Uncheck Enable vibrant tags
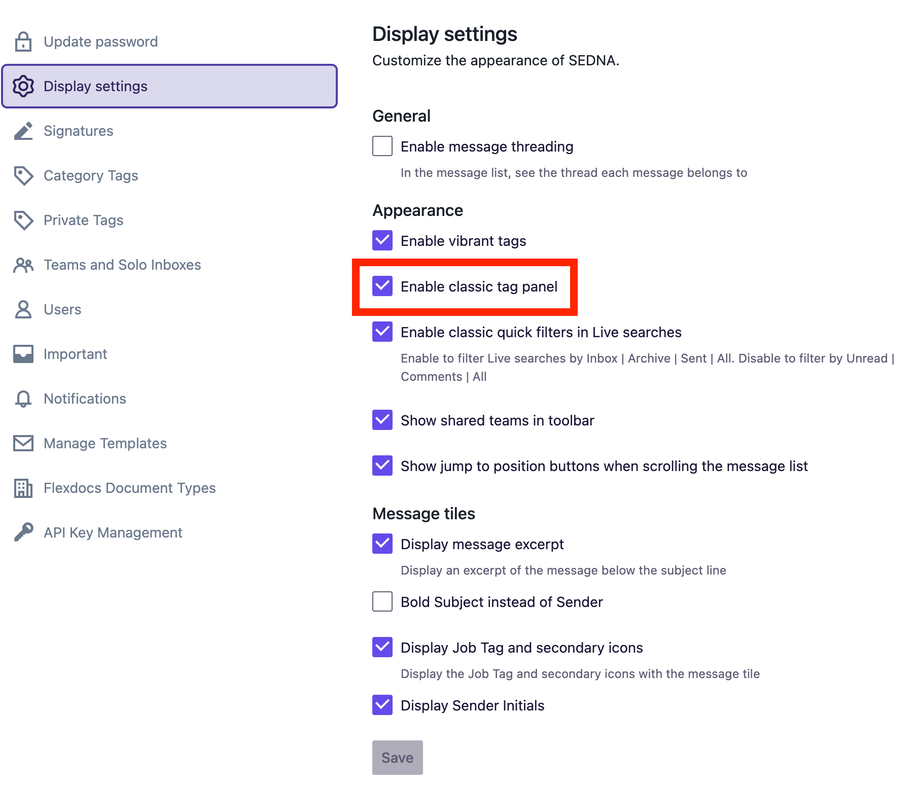 pos(383,240)
